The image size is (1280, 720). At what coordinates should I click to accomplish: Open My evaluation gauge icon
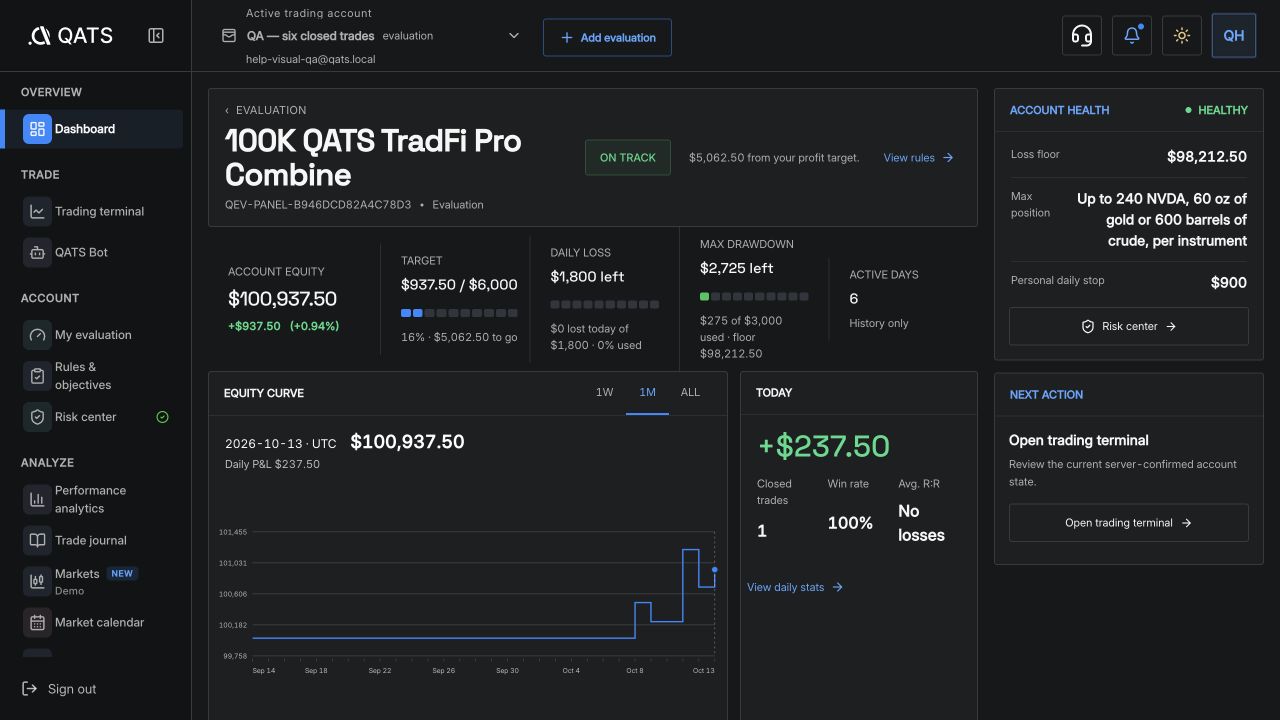tap(37, 335)
